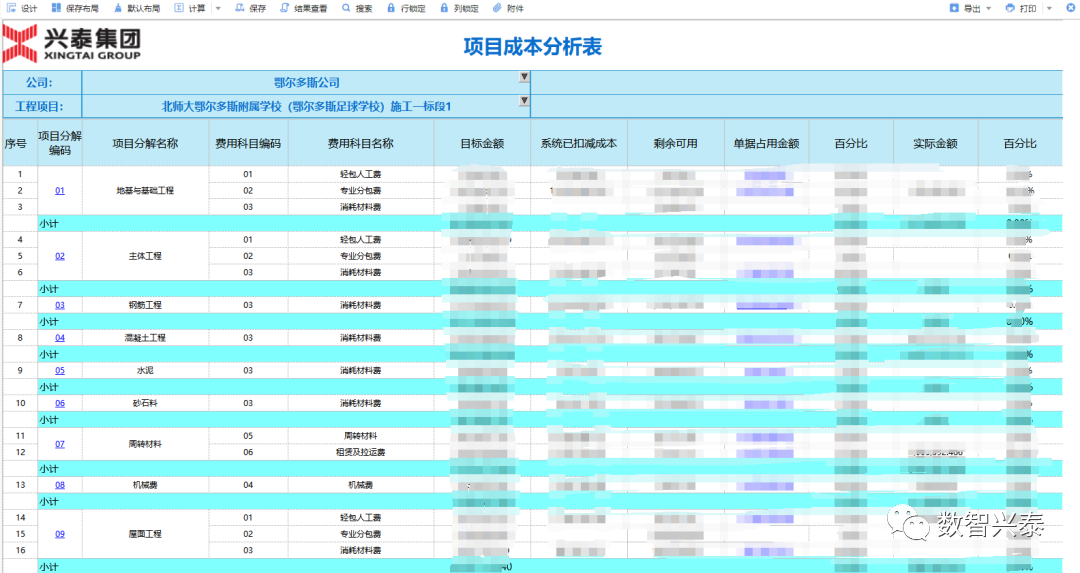Open project code link 07 for 周转材料
This screenshot has height=573, width=1080.
pyautogui.click(x=60, y=444)
